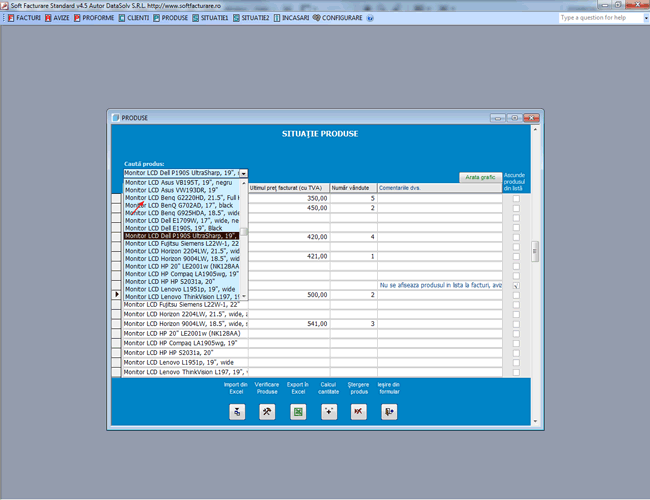This screenshot has width=650, height=500.
Task: Choose Monitor LCD Asus VW193DR in dropdown
Action: pyautogui.click(x=182, y=190)
